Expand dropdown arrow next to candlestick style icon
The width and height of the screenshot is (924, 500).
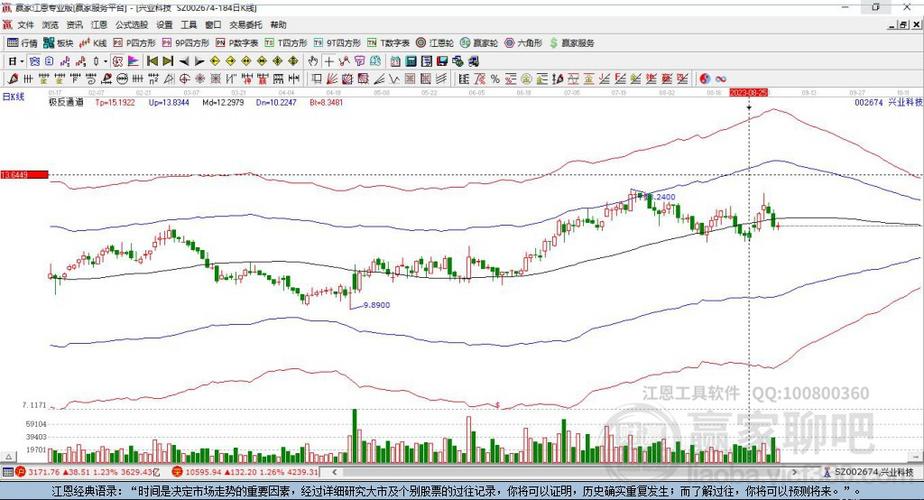[105, 61]
